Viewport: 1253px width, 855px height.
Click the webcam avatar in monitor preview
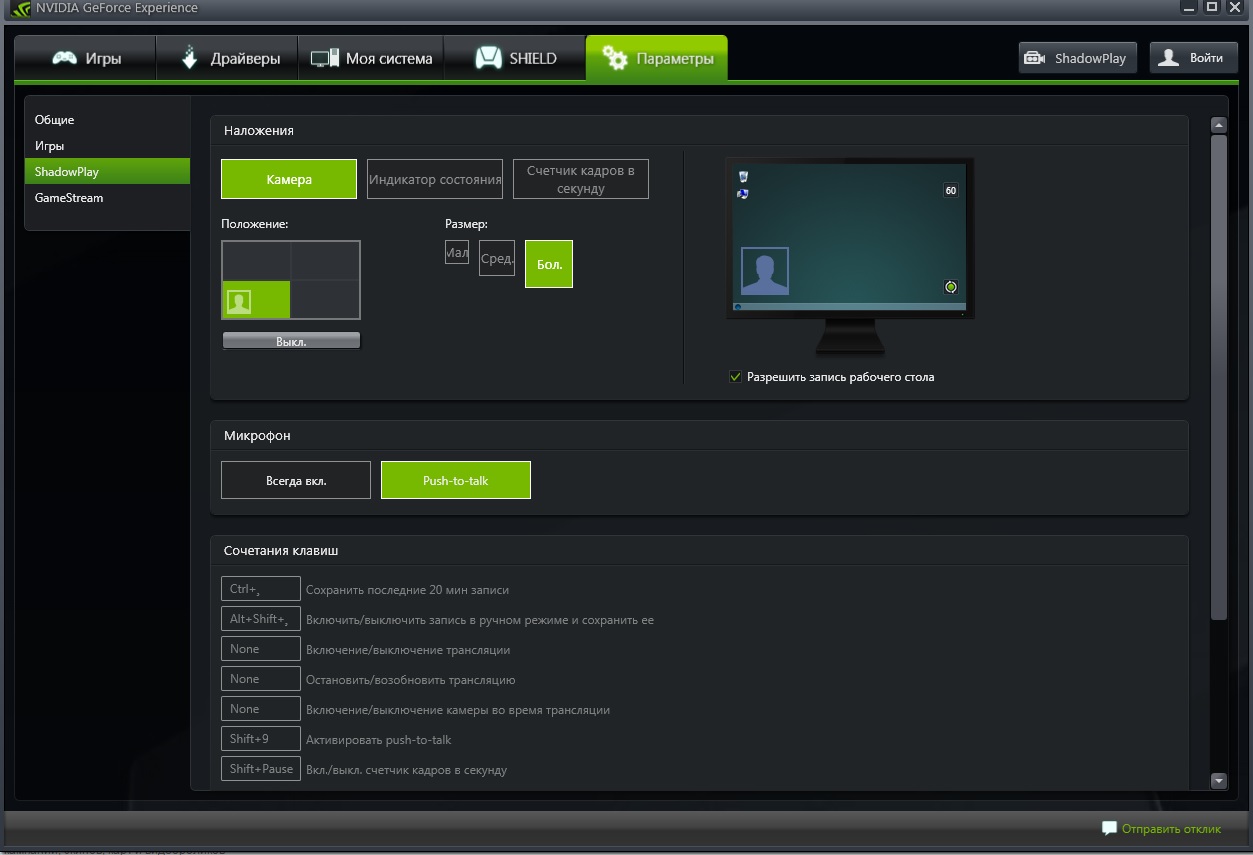click(x=765, y=271)
